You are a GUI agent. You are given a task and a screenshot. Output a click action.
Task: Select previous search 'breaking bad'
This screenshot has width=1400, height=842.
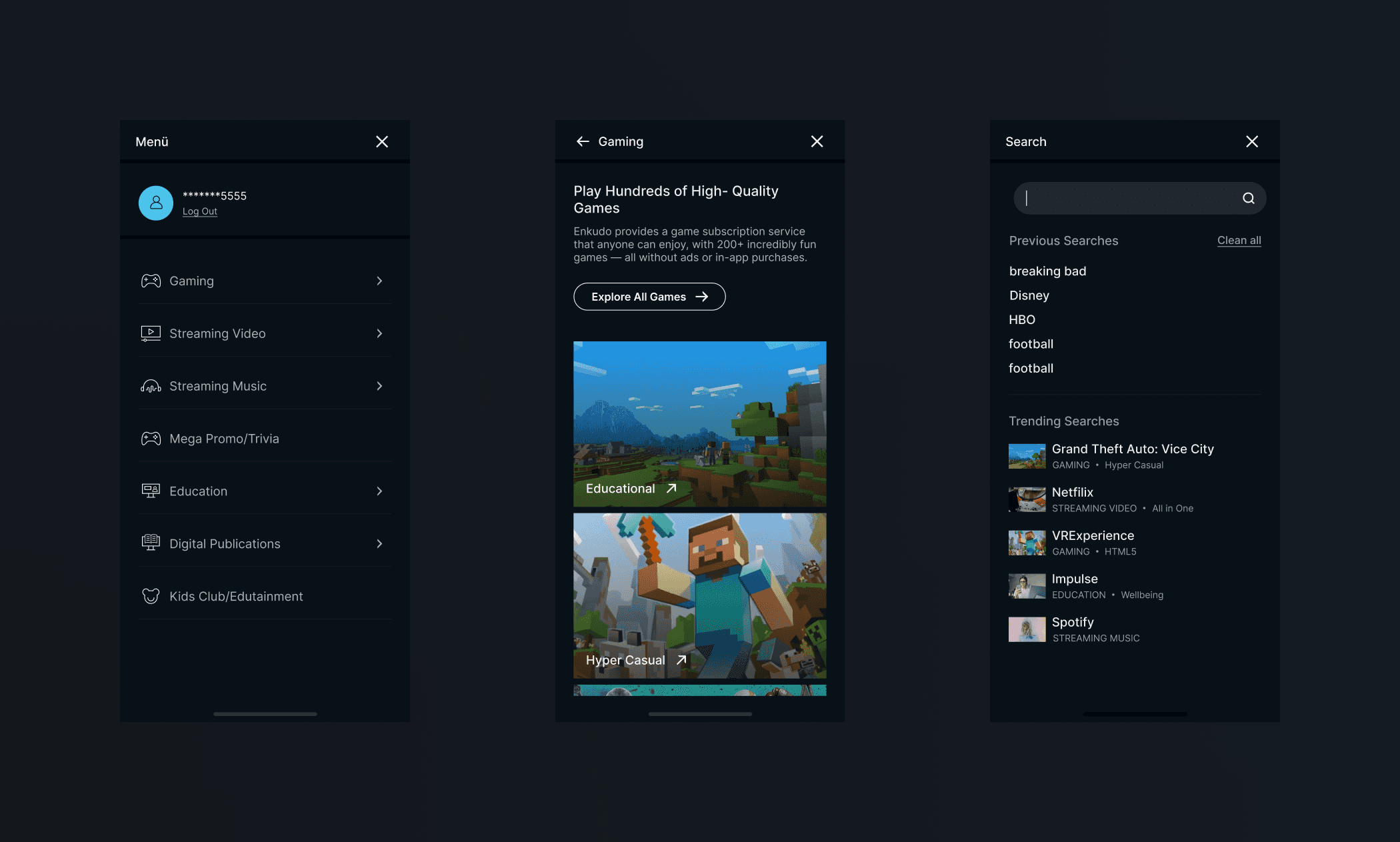tap(1047, 271)
